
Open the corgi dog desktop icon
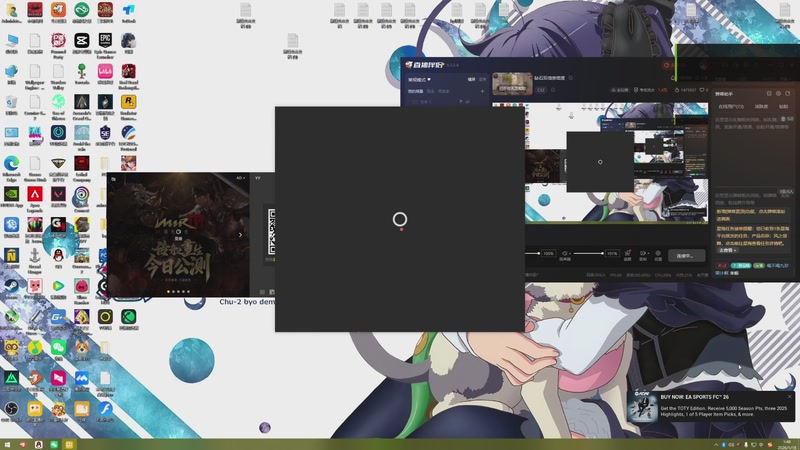point(82,347)
